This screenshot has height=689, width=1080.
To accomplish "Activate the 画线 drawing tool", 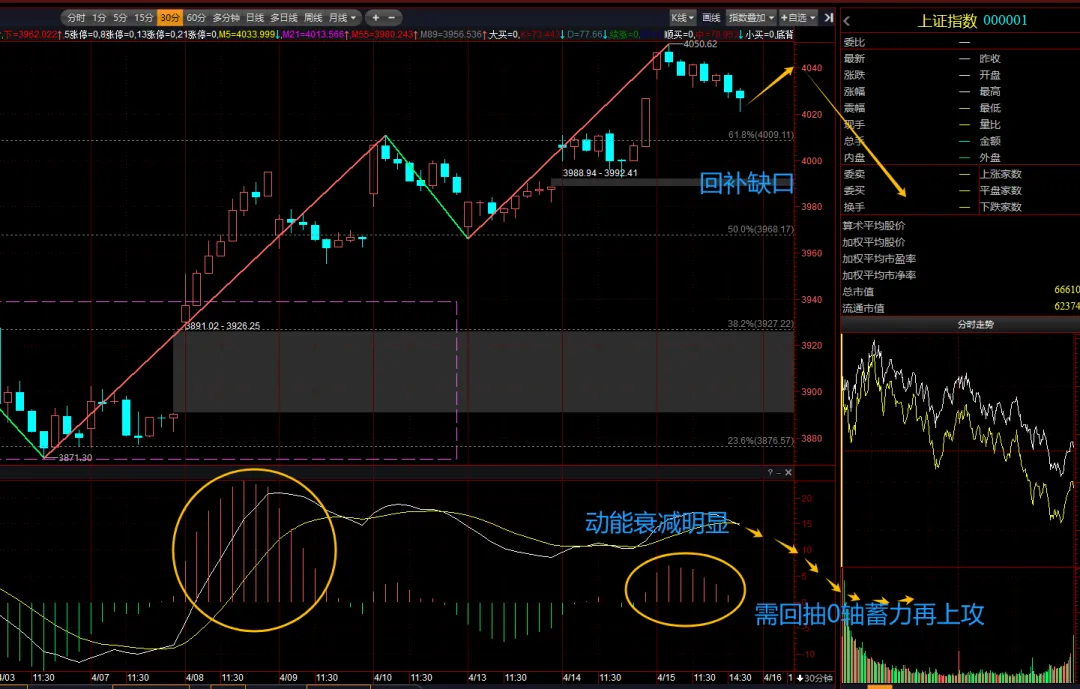I will tap(712, 18).
